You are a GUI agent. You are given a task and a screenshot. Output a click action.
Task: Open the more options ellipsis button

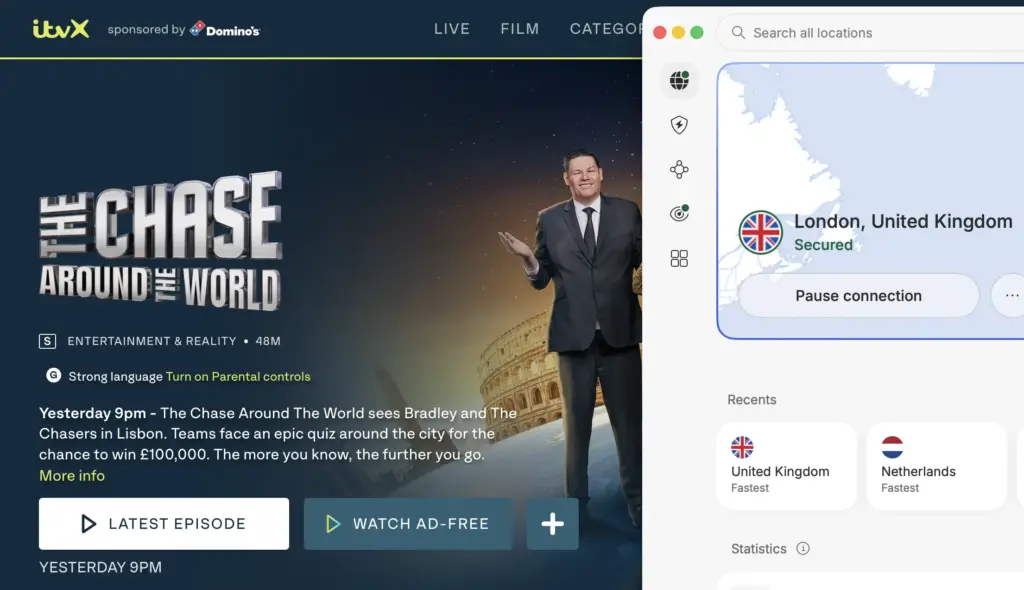[1011, 295]
